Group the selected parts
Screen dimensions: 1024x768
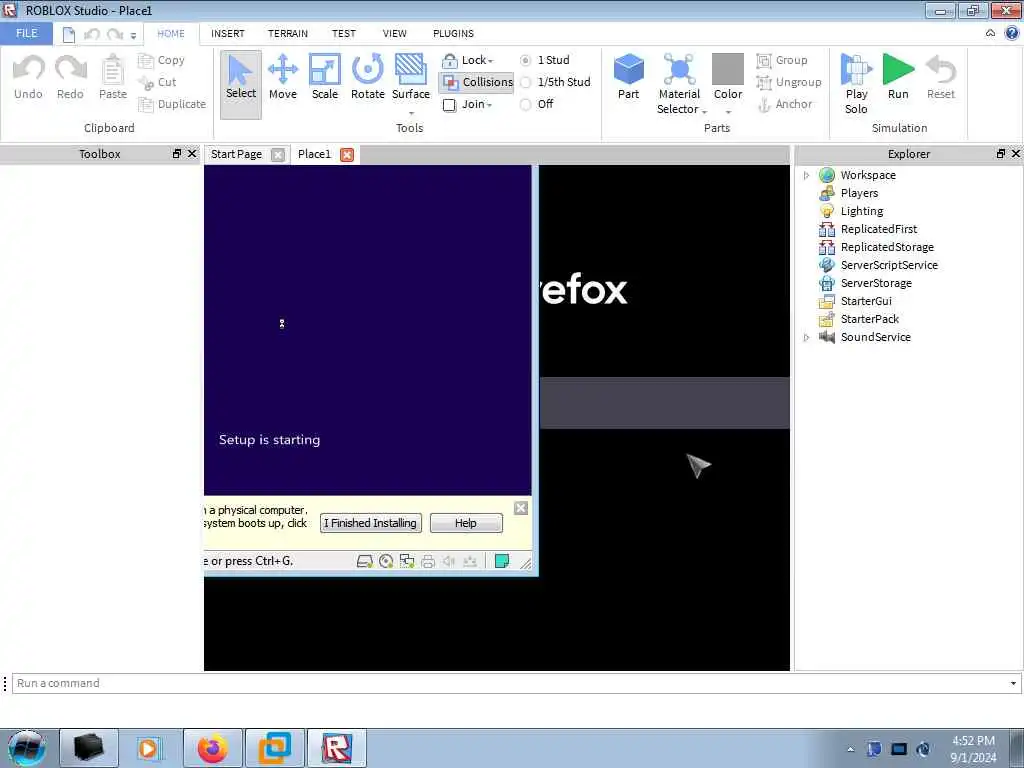click(x=782, y=60)
